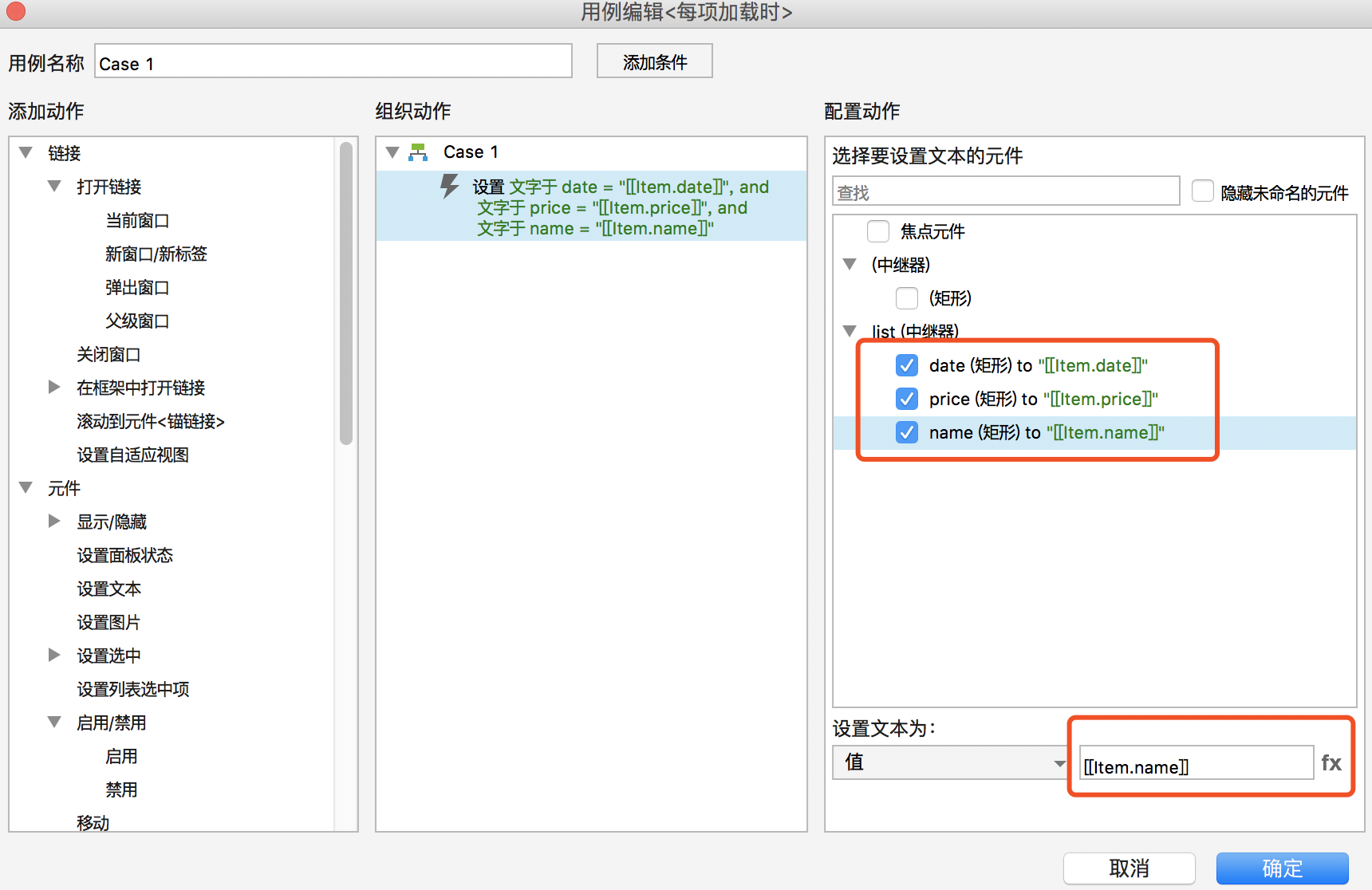Click 'date (矩形) to' row text
This screenshot has height=890, width=1372.
1038,365
